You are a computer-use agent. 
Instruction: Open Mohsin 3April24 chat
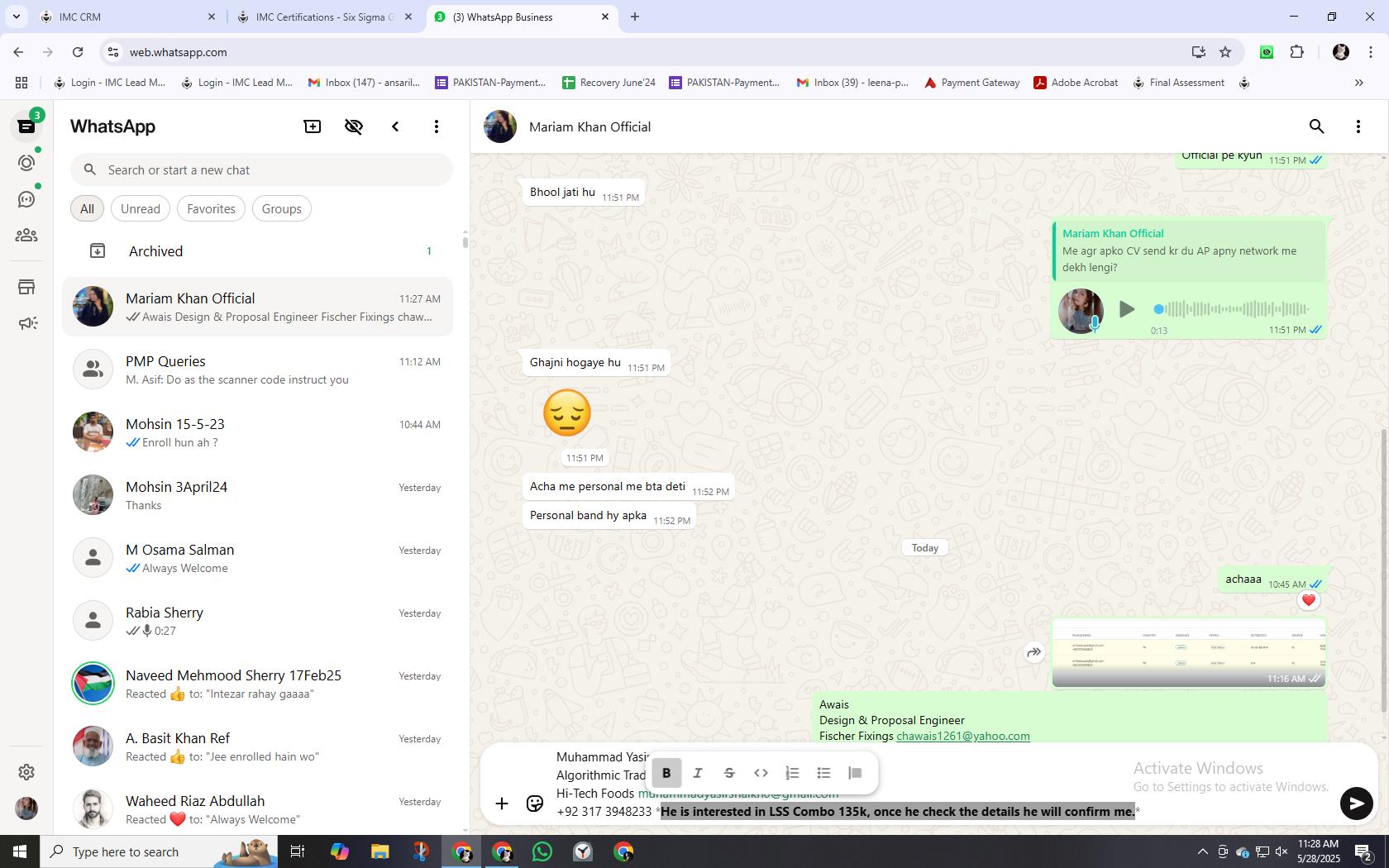(257, 495)
